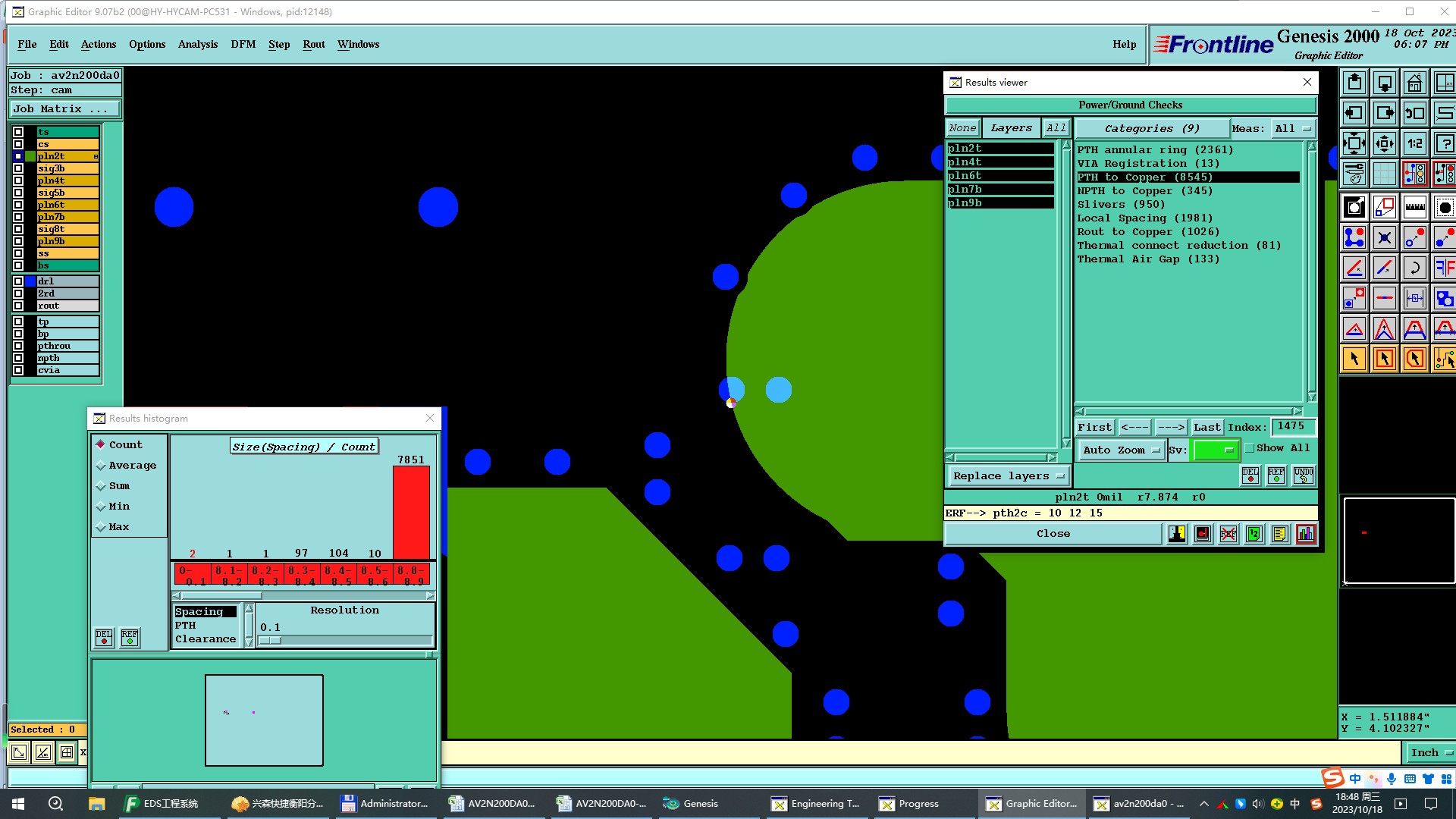
Task: Click the histogram chart icon in Results viewer
Action: (x=1306, y=534)
